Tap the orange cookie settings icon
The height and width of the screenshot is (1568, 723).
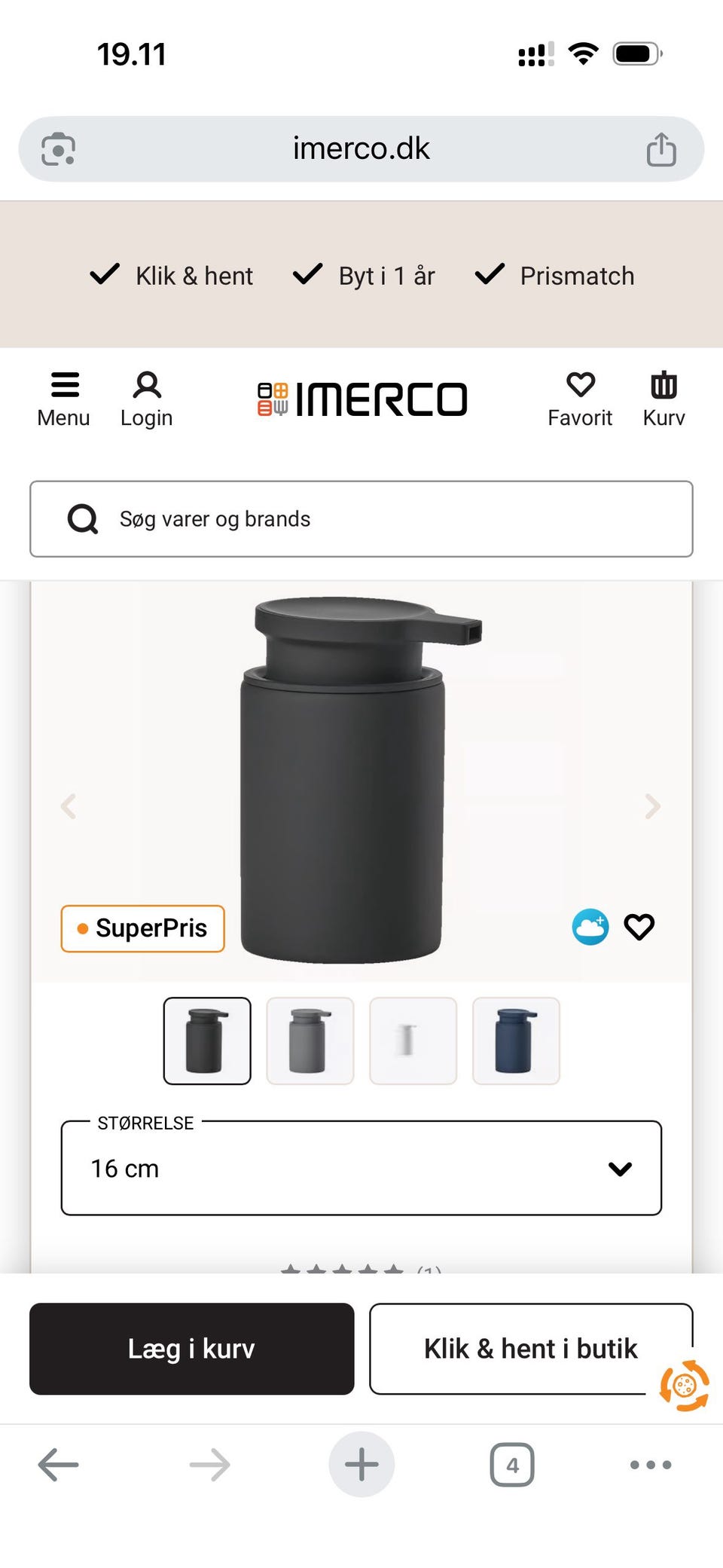tap(684, 1385)
